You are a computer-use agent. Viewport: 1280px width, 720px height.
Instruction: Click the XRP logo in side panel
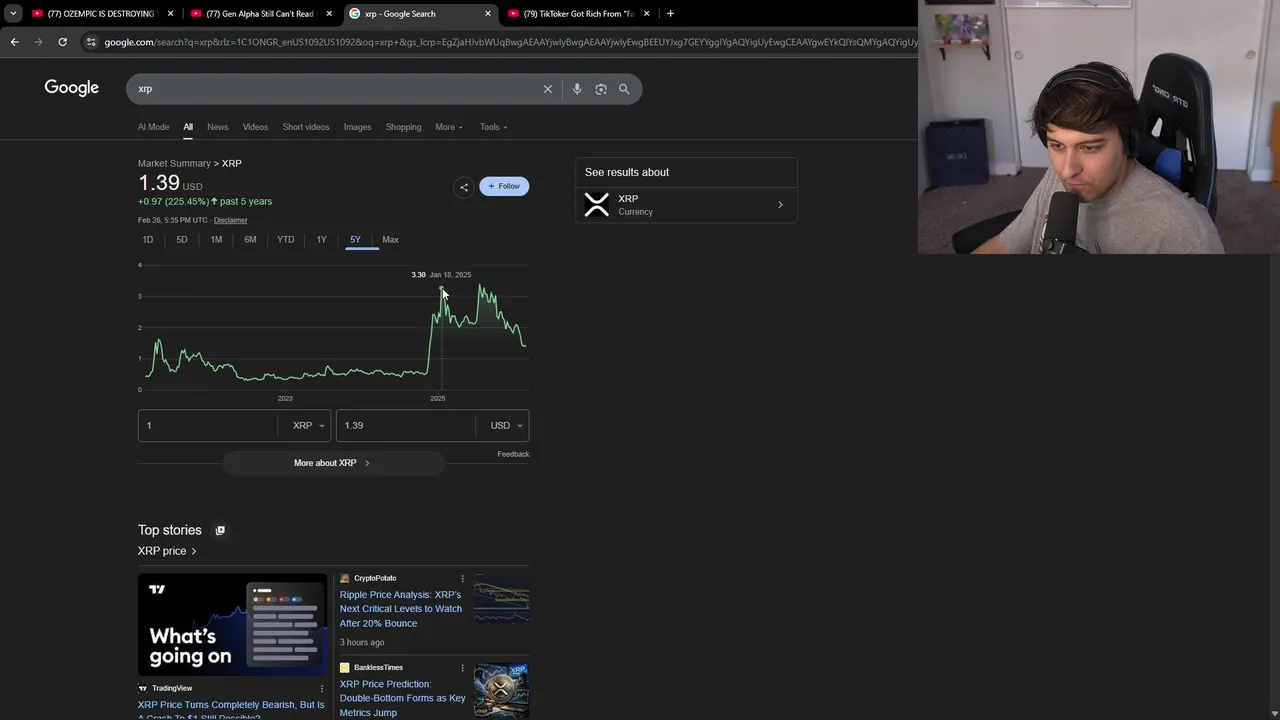click(x=597, y=205)
